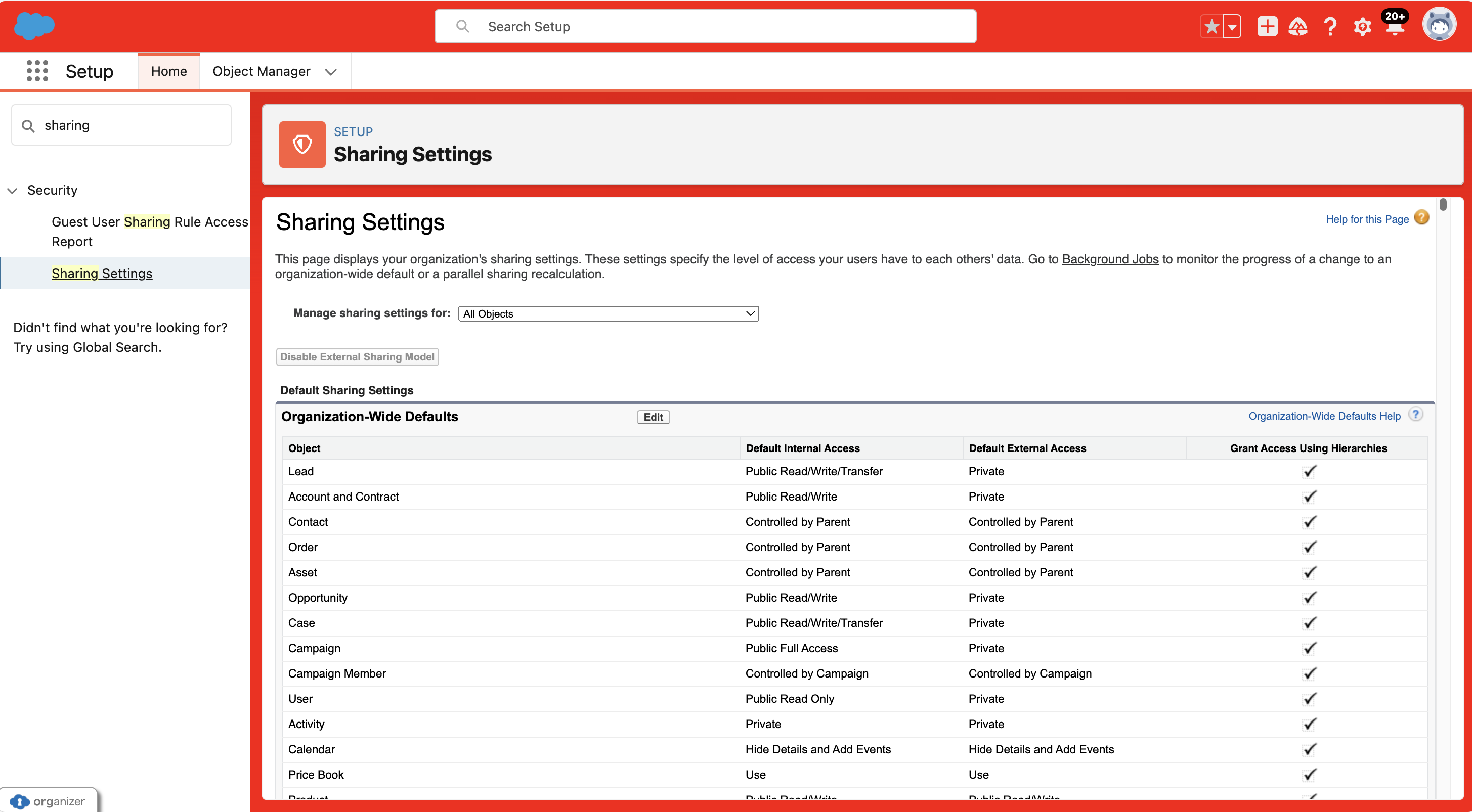Click Public Full Access in Campaign row
The image size is (1472, 812).
tap(792, 649)
